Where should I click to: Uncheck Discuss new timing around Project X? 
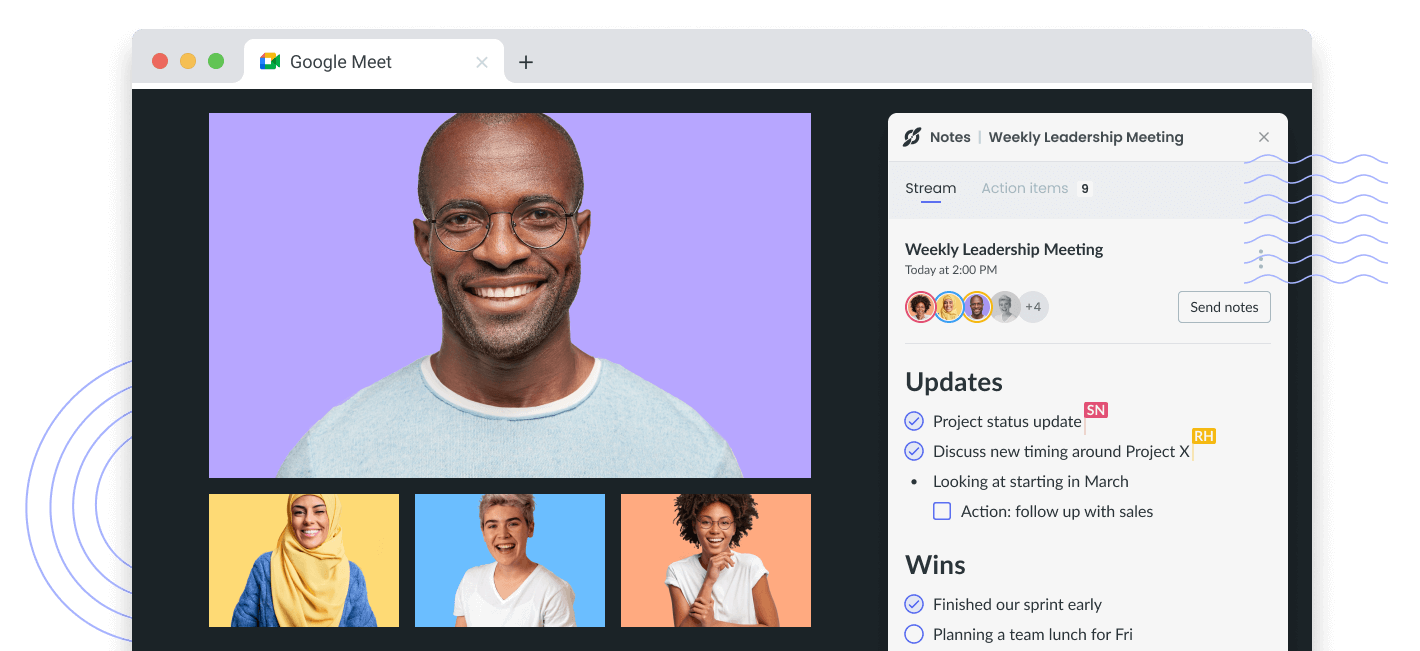914,451
